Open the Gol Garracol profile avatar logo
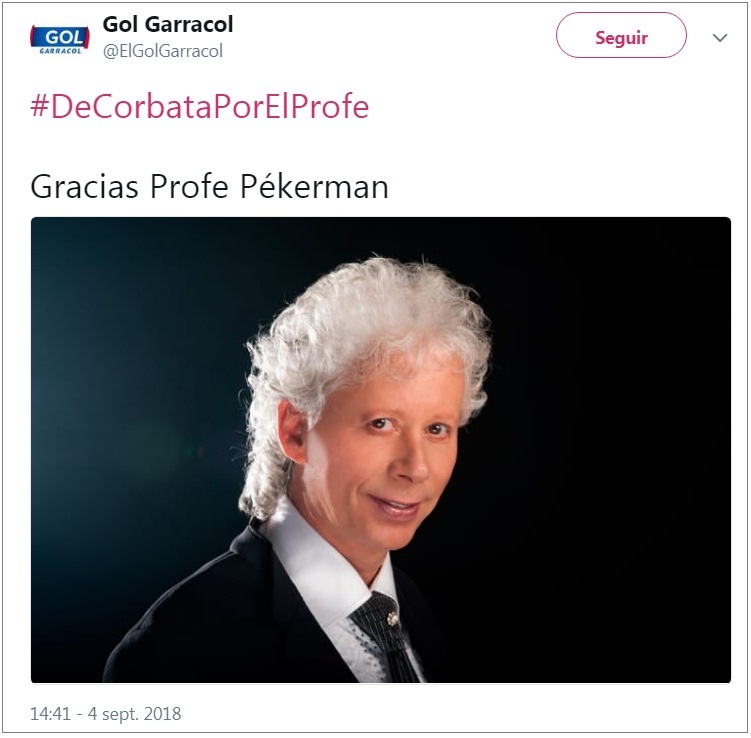Viewport: 751px width, 738px height. (60, 39)
